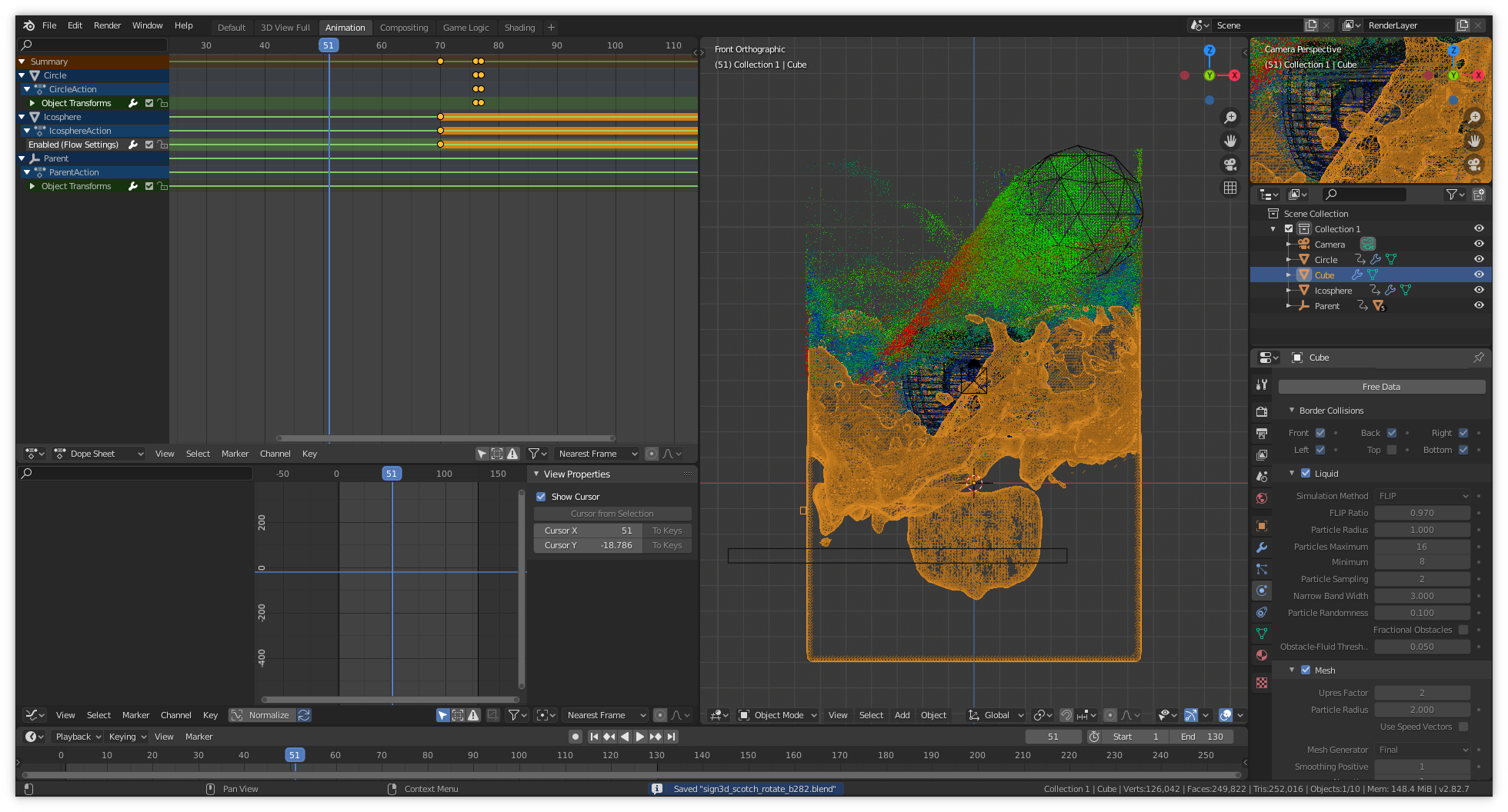The height and width of the screenshot is (812, 1508).
Task: Enable the Top border collision checkbox
Action: coord(1392,450)
